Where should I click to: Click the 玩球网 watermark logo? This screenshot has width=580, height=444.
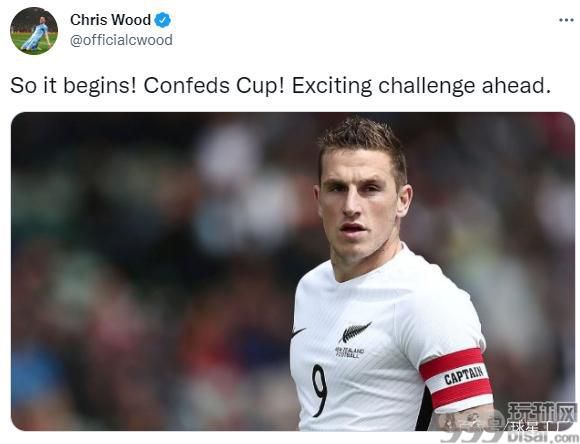tap(542, 412)
